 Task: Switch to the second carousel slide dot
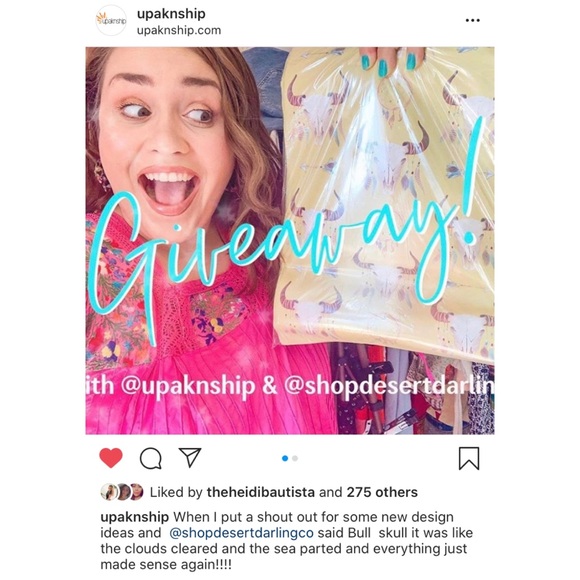coord(295,458)
